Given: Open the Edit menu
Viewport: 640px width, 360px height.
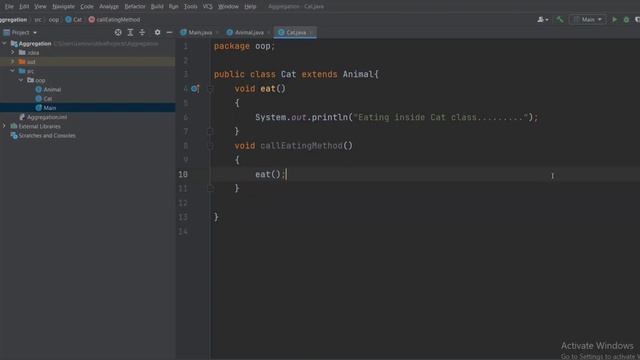Looking at the screenshot, I should point(24,7).
